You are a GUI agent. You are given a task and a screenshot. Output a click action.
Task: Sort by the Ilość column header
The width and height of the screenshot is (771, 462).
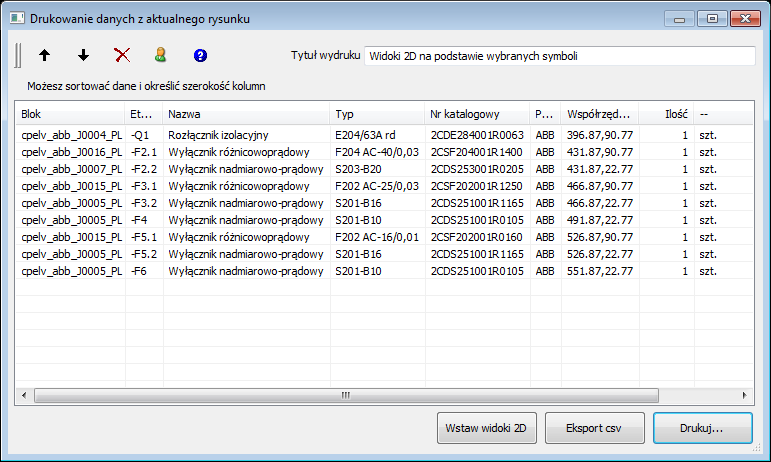click(665, 114)
